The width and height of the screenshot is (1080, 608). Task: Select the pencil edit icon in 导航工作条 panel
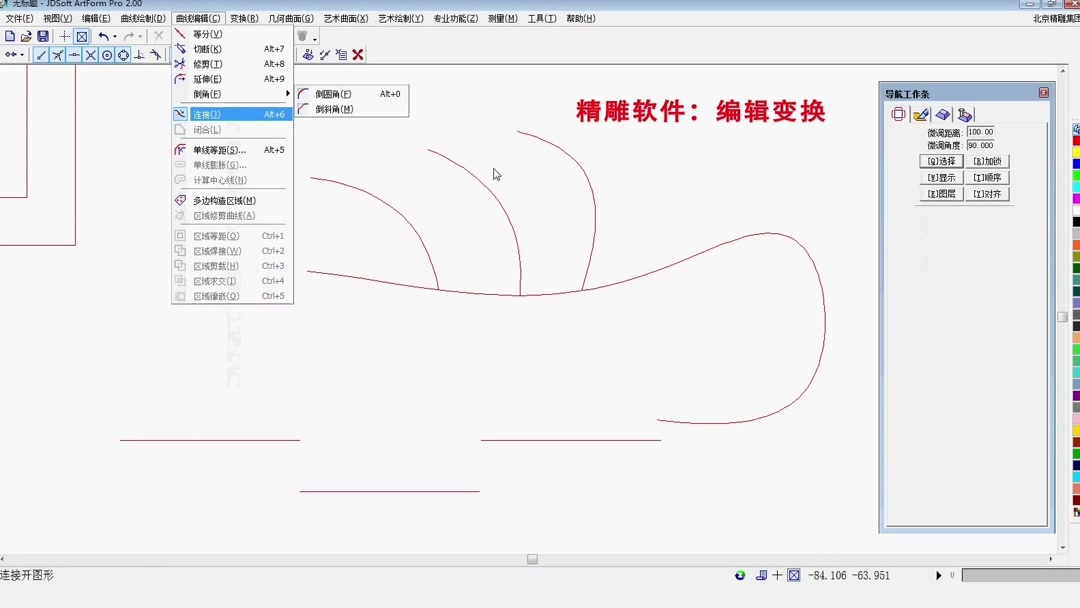(x=922, y=114)
